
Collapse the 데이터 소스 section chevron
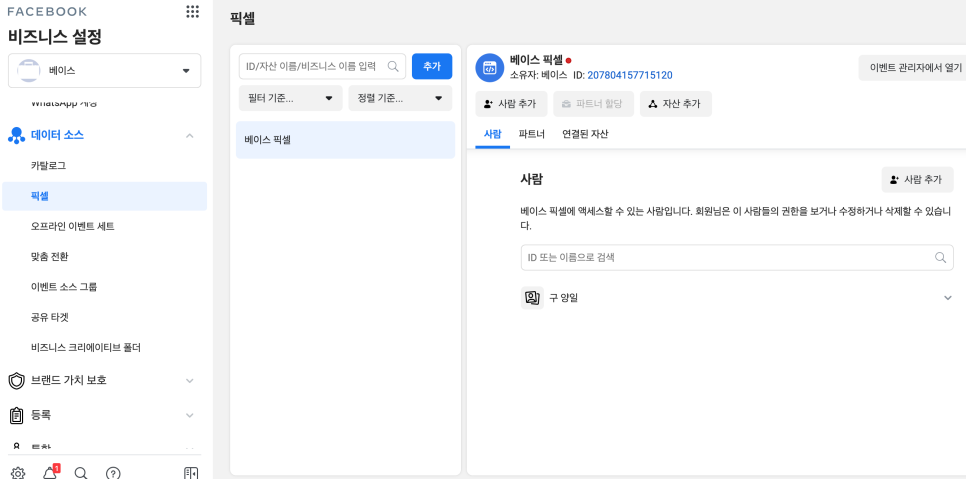point(190,135)
